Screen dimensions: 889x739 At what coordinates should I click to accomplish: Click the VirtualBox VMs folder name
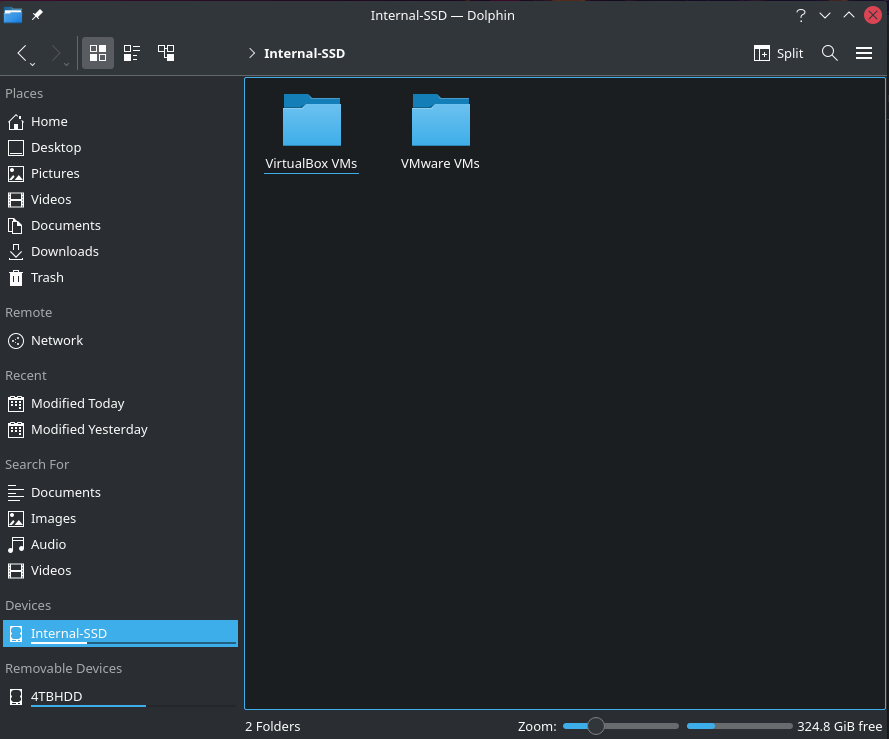[311, 164]
